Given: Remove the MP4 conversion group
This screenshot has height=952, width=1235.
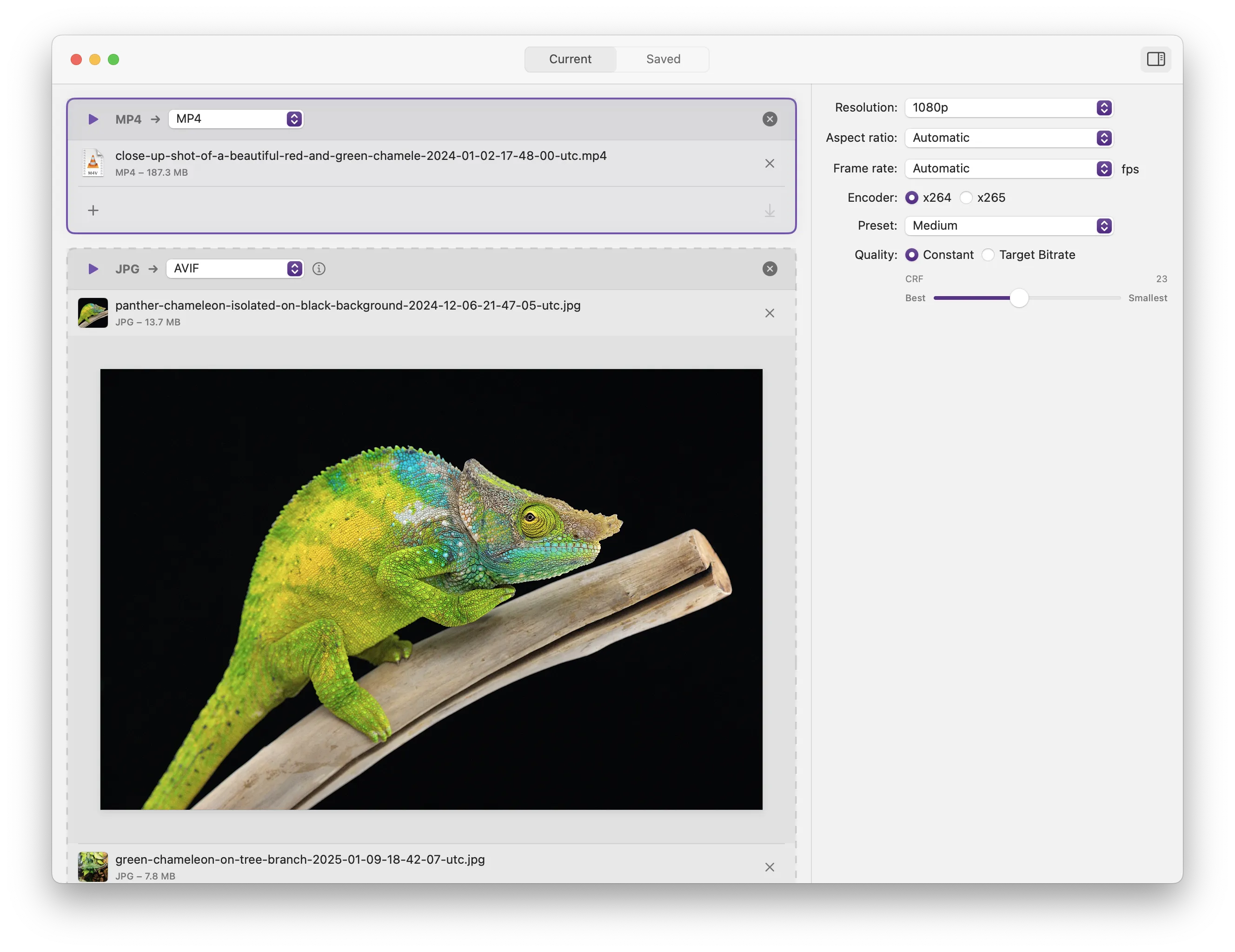Looking at the screenshot, I should pos(770,119).
